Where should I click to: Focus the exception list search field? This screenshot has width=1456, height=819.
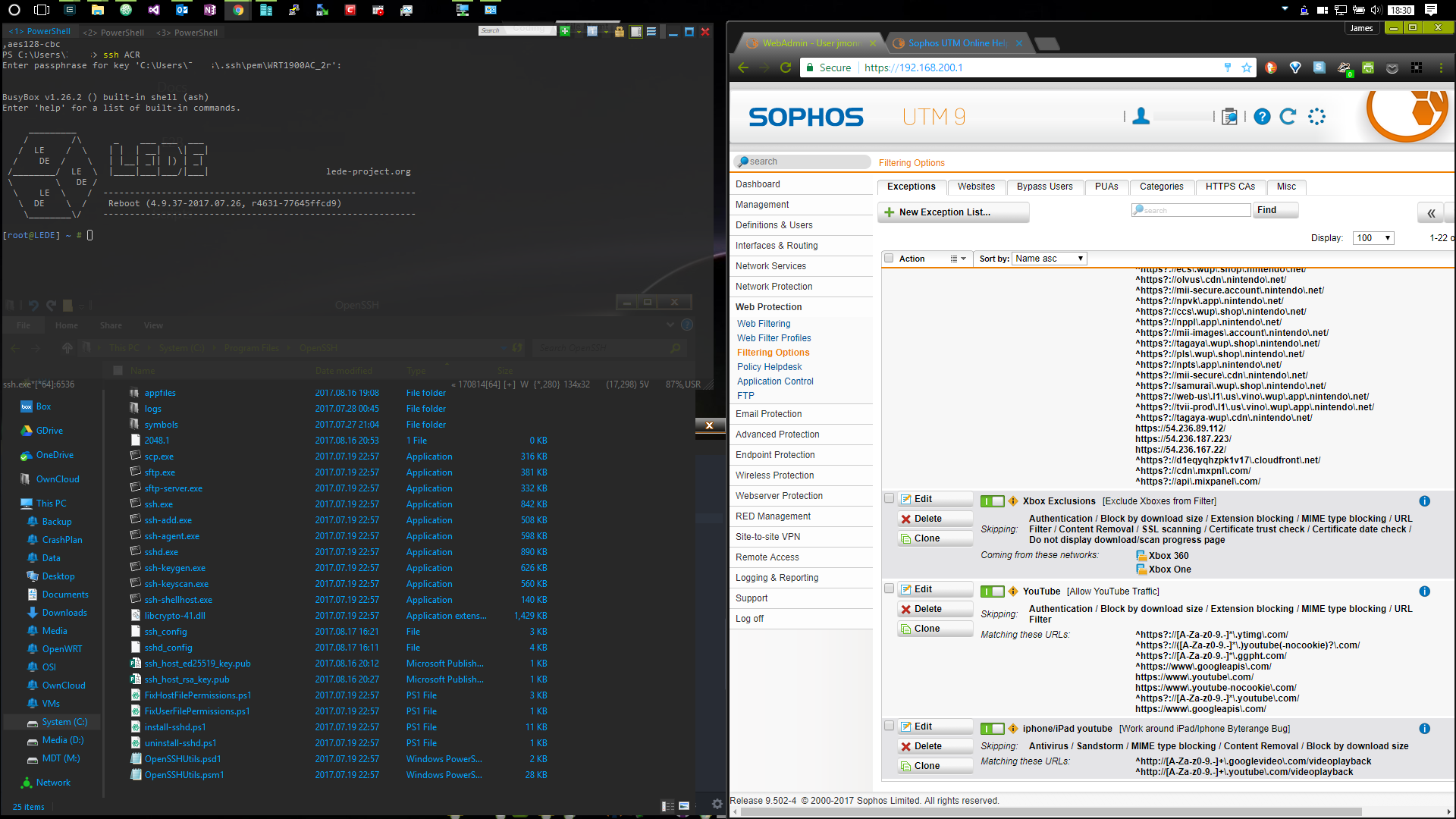1191,210
